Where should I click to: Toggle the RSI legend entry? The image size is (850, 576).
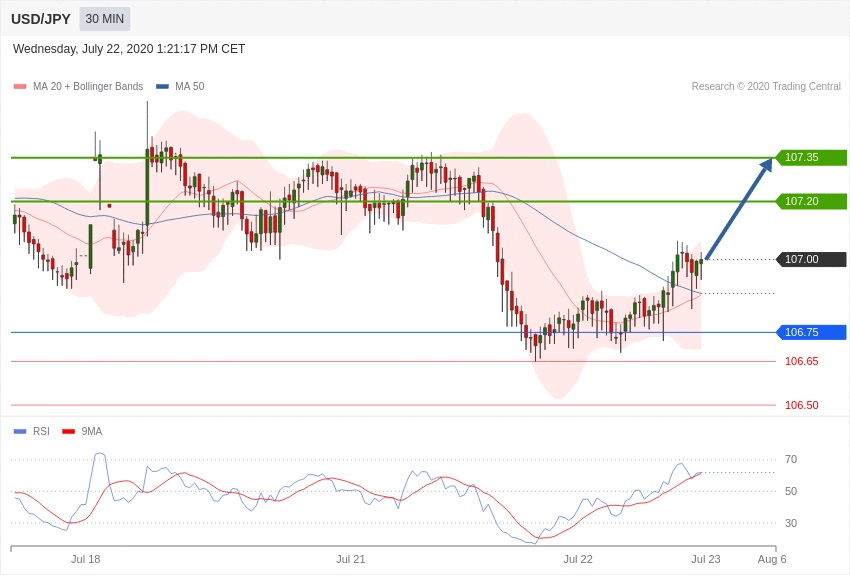pos(41,432)
